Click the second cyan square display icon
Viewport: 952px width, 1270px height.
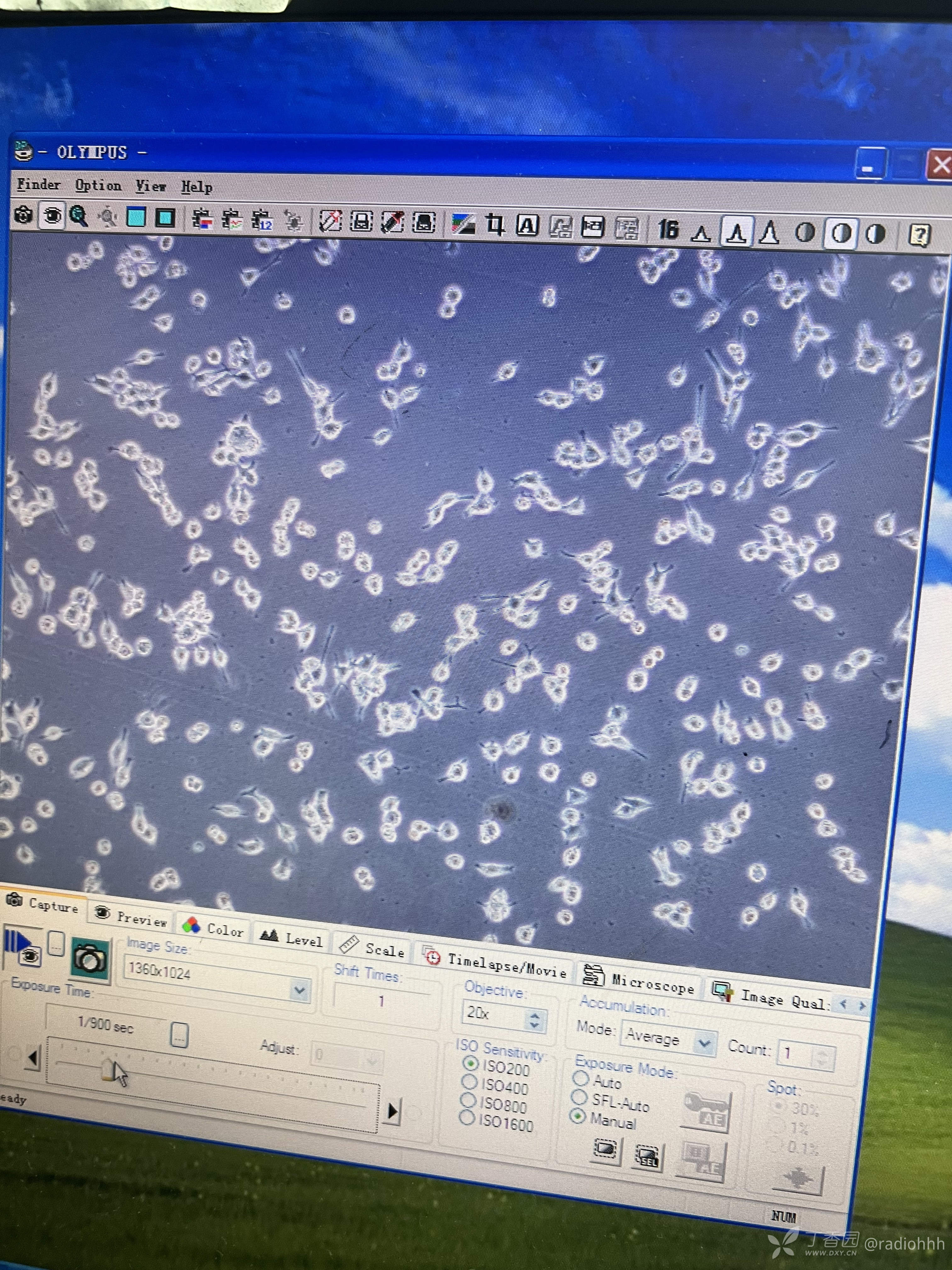point(165,218)
